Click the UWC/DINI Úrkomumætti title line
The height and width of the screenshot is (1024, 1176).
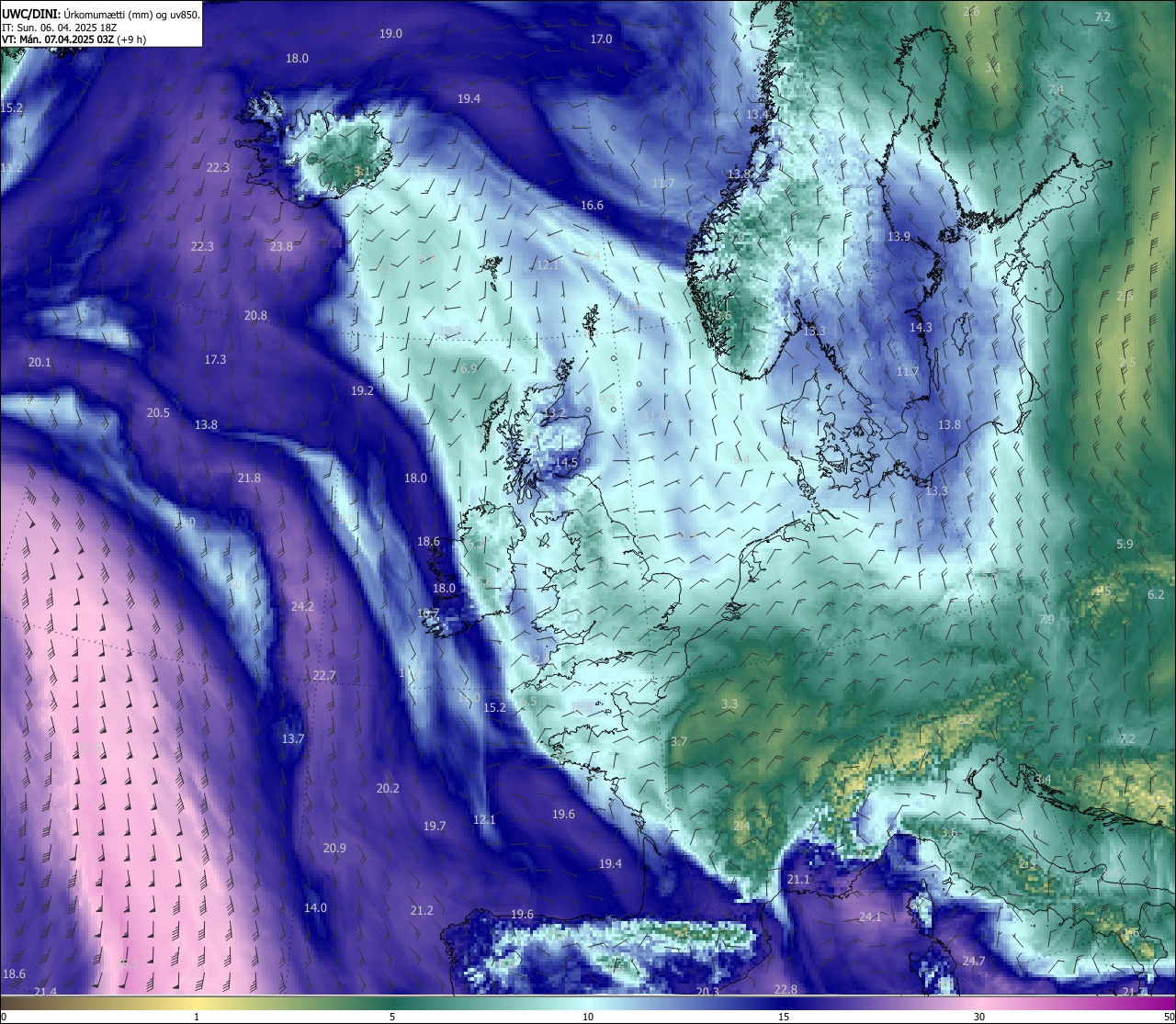tap(101, 15)
